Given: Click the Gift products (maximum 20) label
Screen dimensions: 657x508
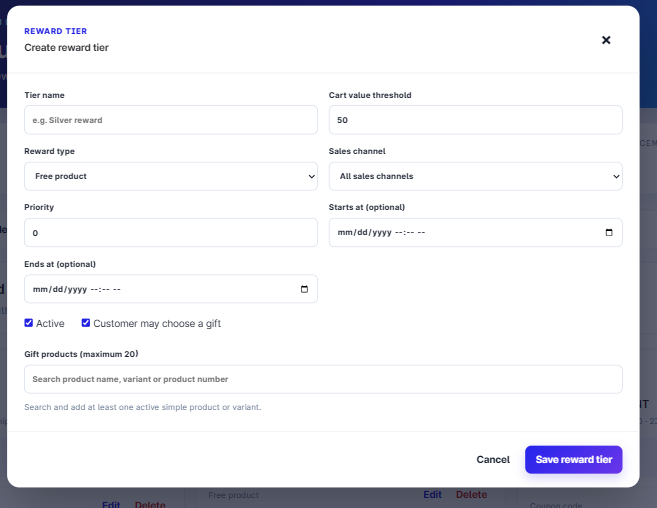Looking at the screenshot, I should click(81, 354).
